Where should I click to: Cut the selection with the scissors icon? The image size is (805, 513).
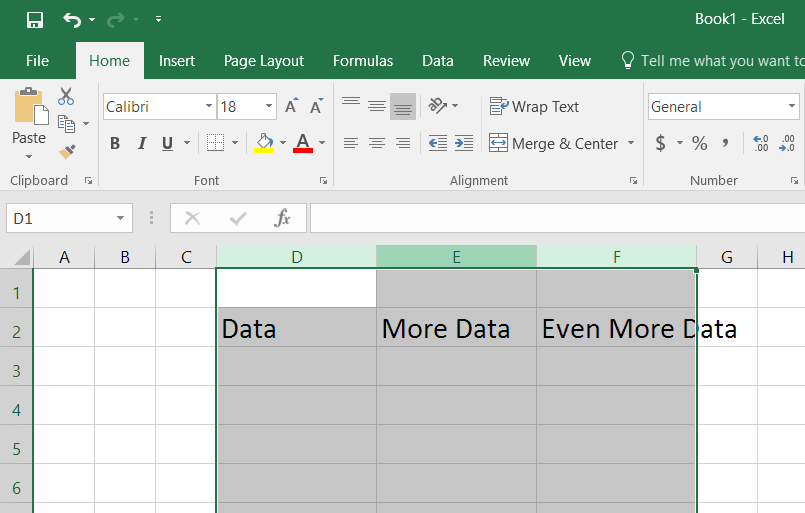coord(66,96)
